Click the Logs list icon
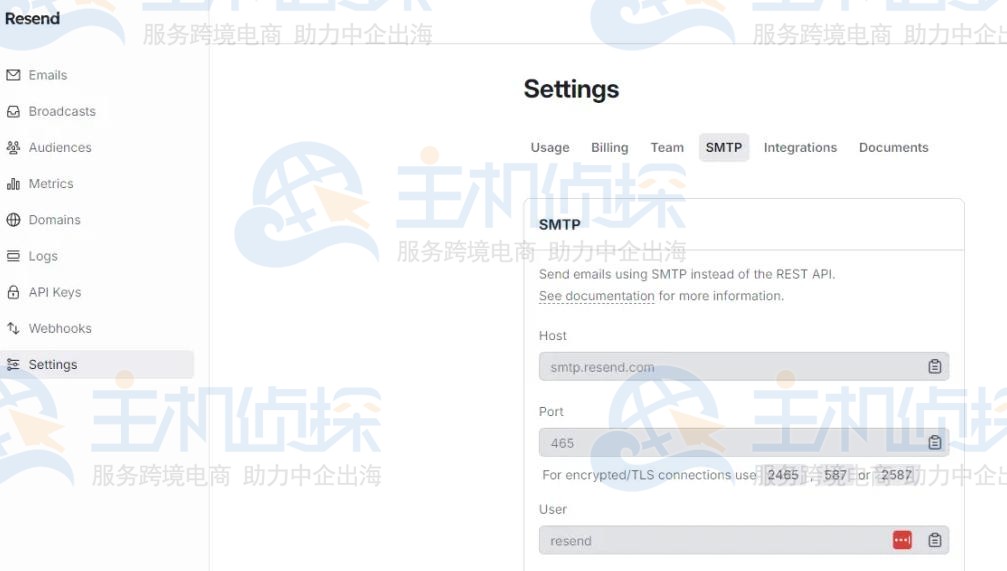 click(13, 256)
